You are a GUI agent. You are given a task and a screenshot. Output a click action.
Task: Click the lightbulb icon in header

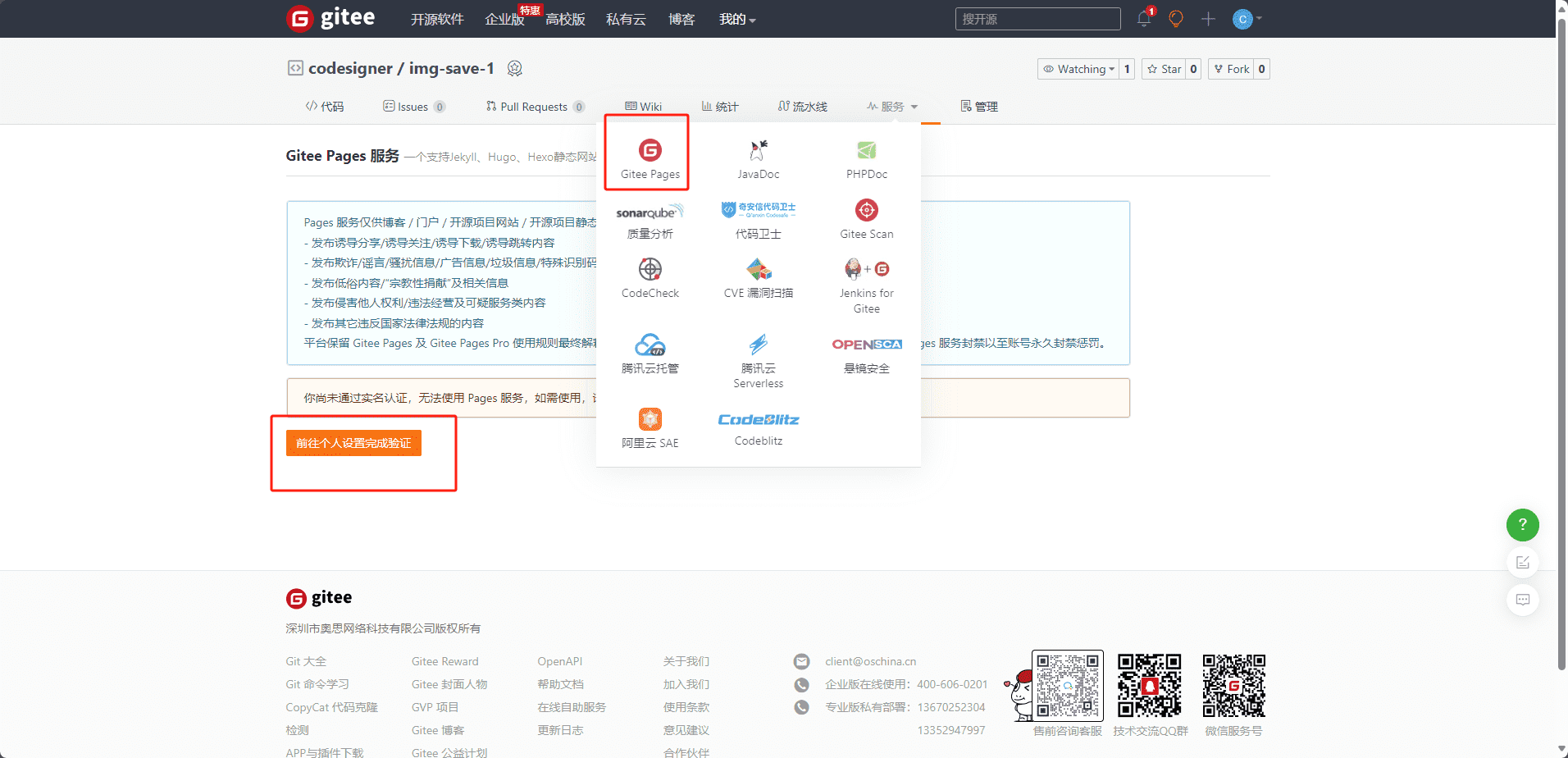pos(1175,18)
